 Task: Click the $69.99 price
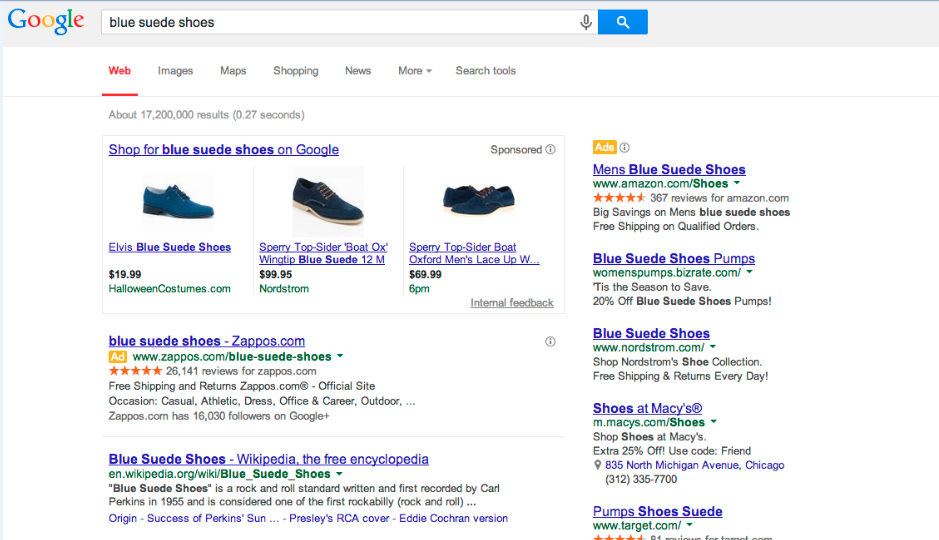[x=425, y=274]
